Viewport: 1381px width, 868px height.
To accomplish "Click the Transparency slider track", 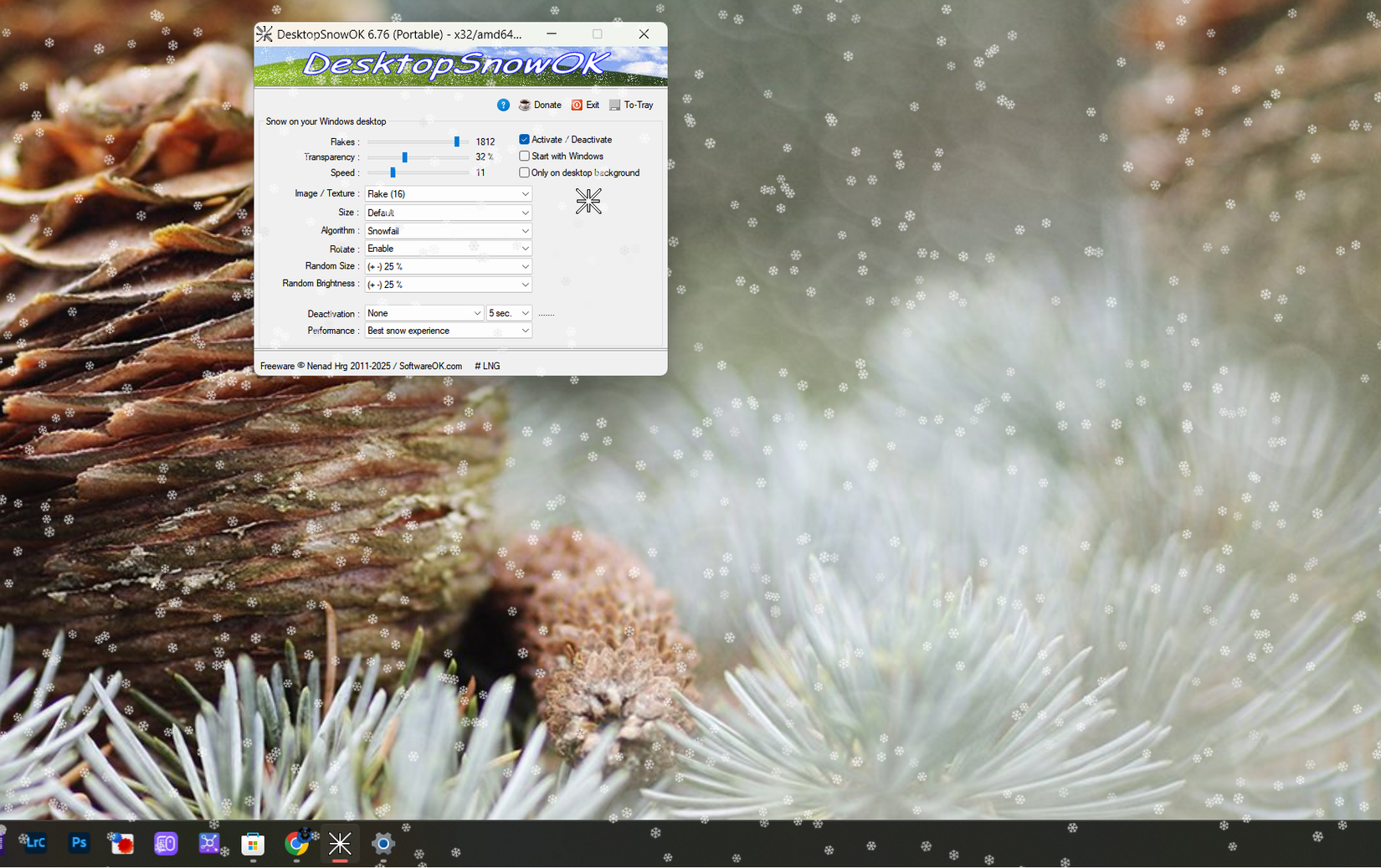I will [418, 157].
